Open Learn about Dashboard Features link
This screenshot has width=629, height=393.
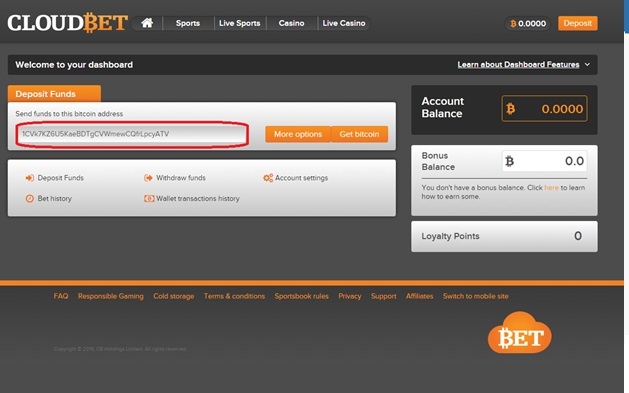pos(518,65)
